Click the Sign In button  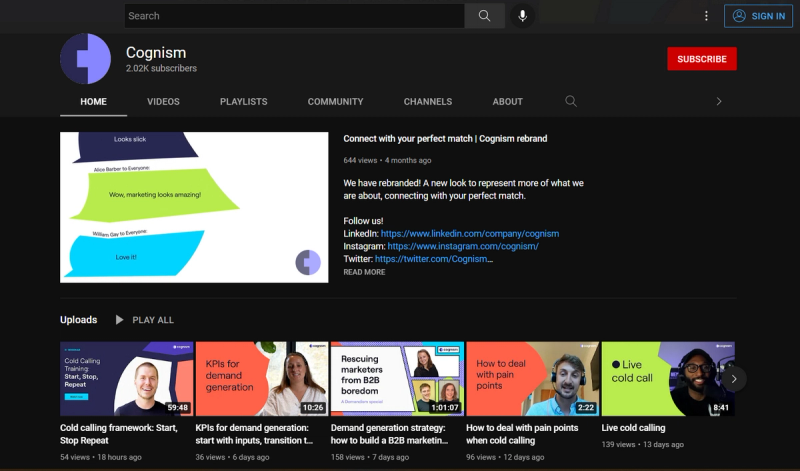coord(758,16)
